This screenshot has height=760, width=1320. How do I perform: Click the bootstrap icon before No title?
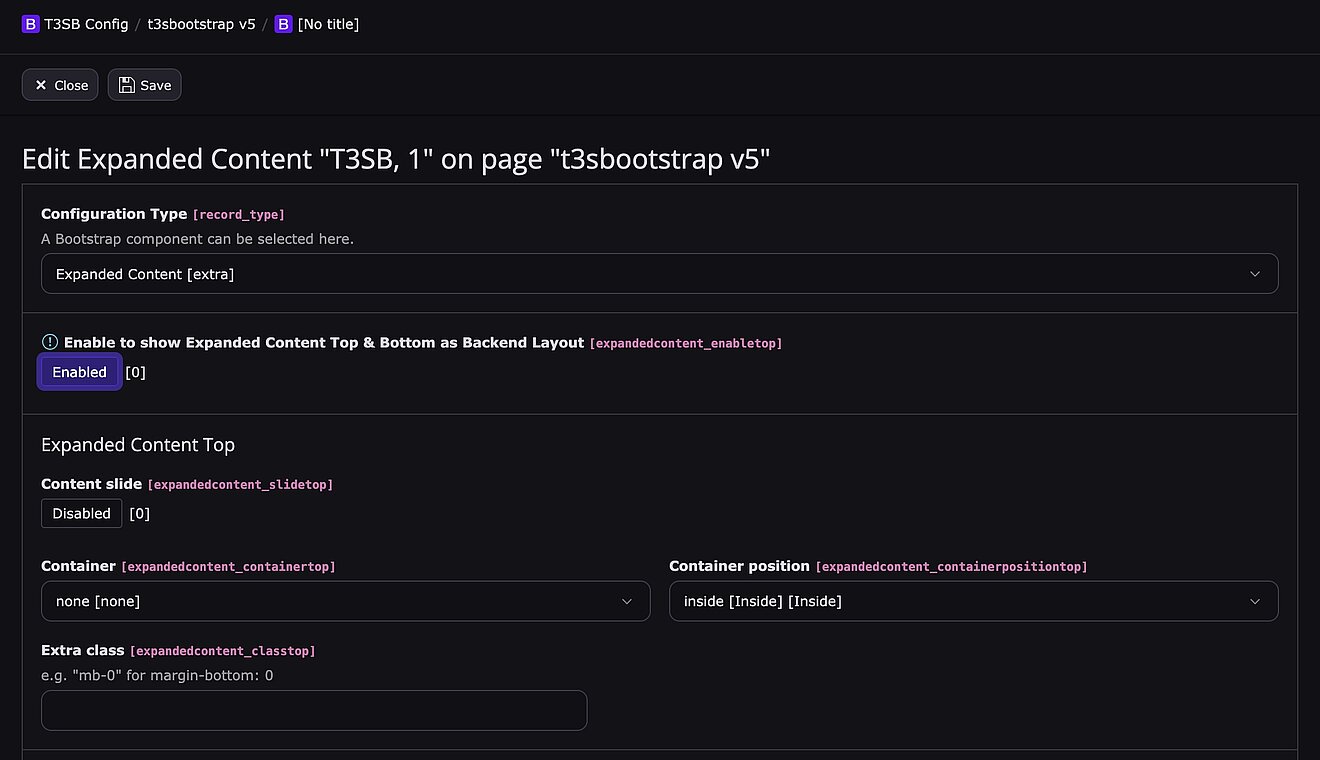pos(283,24)
